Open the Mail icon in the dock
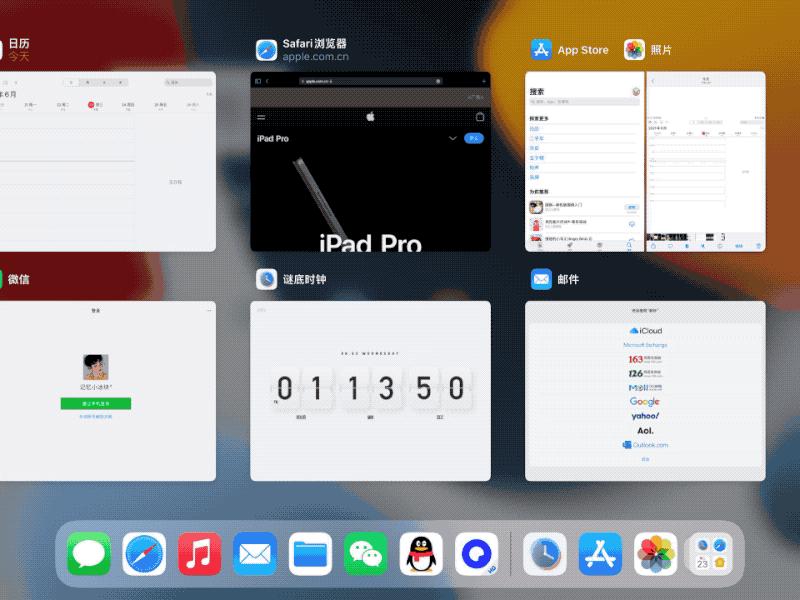The image size is (800, 600). [x=255, y=553]
